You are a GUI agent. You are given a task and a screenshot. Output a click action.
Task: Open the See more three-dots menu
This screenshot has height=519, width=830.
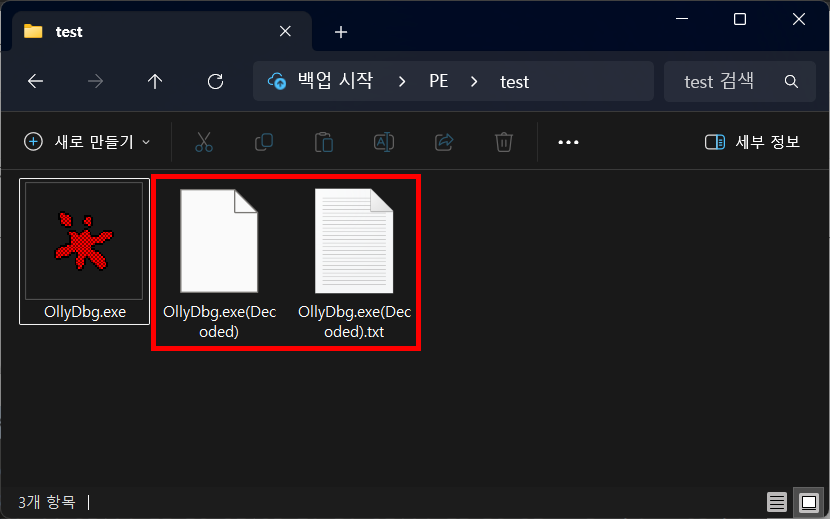click(568, 142)
